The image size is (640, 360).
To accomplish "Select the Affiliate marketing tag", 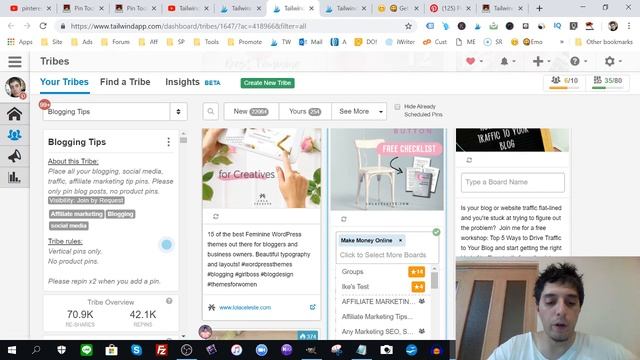I will (x=77, y=214).
